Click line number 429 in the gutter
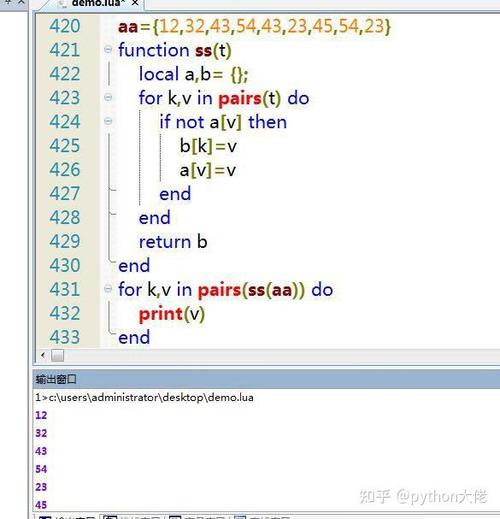500x519 pixels. [65, 241]
